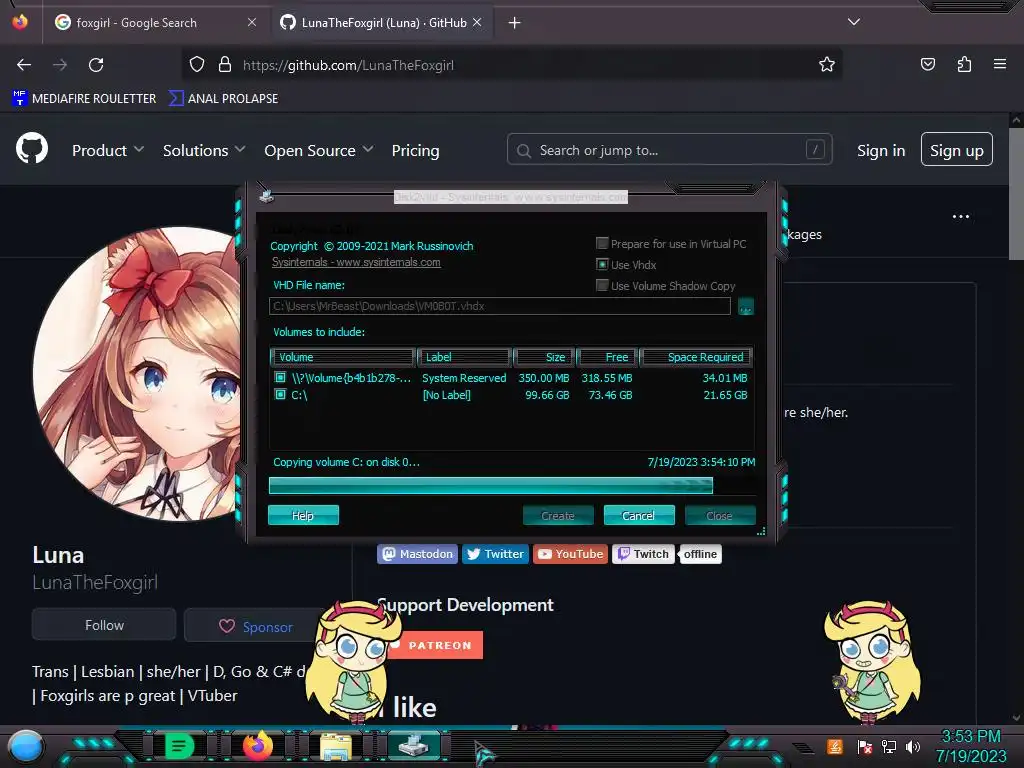
Task: Open the Twitter badge link
Action: click(x=496, y=554)
